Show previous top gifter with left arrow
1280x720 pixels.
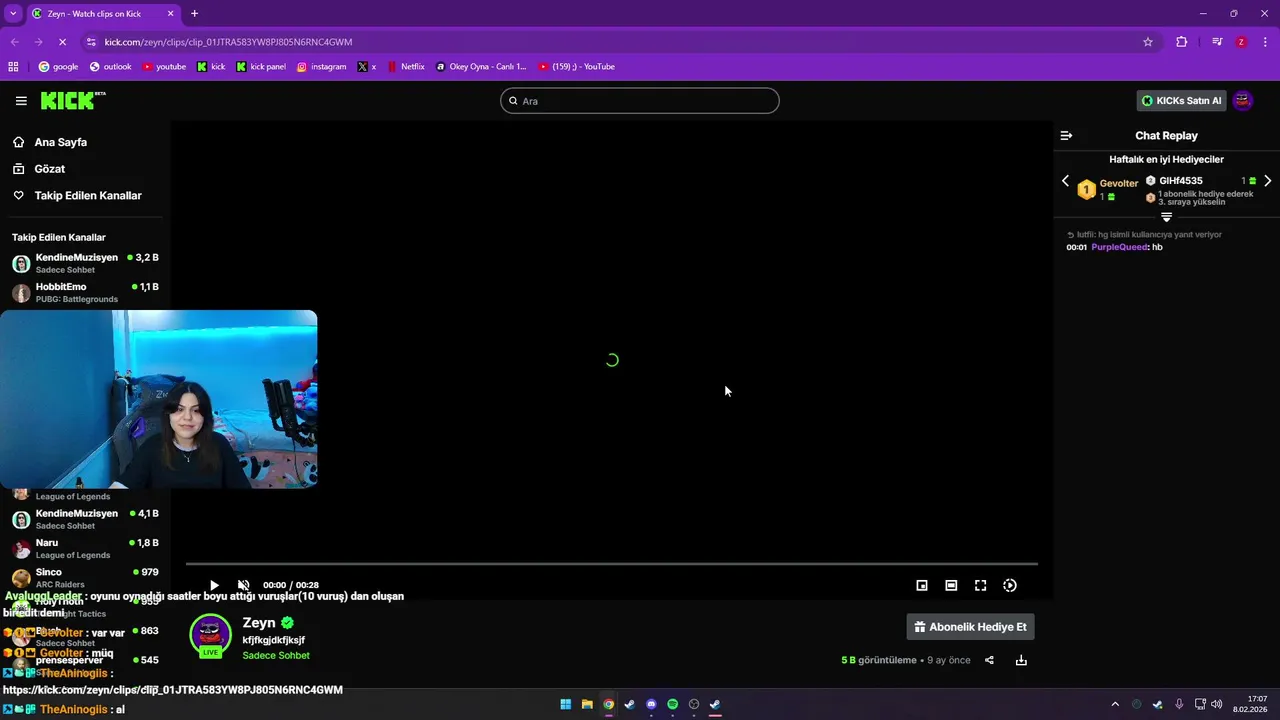coord(1065,181)
